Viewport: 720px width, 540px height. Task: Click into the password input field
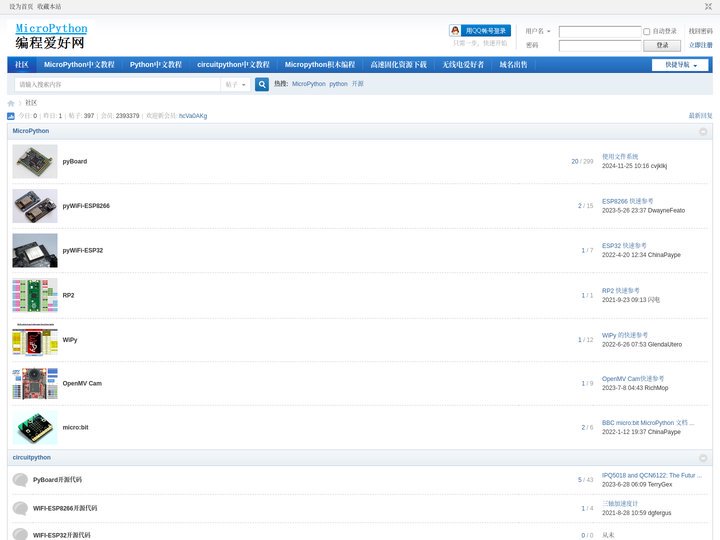click(x=600, y=45)
